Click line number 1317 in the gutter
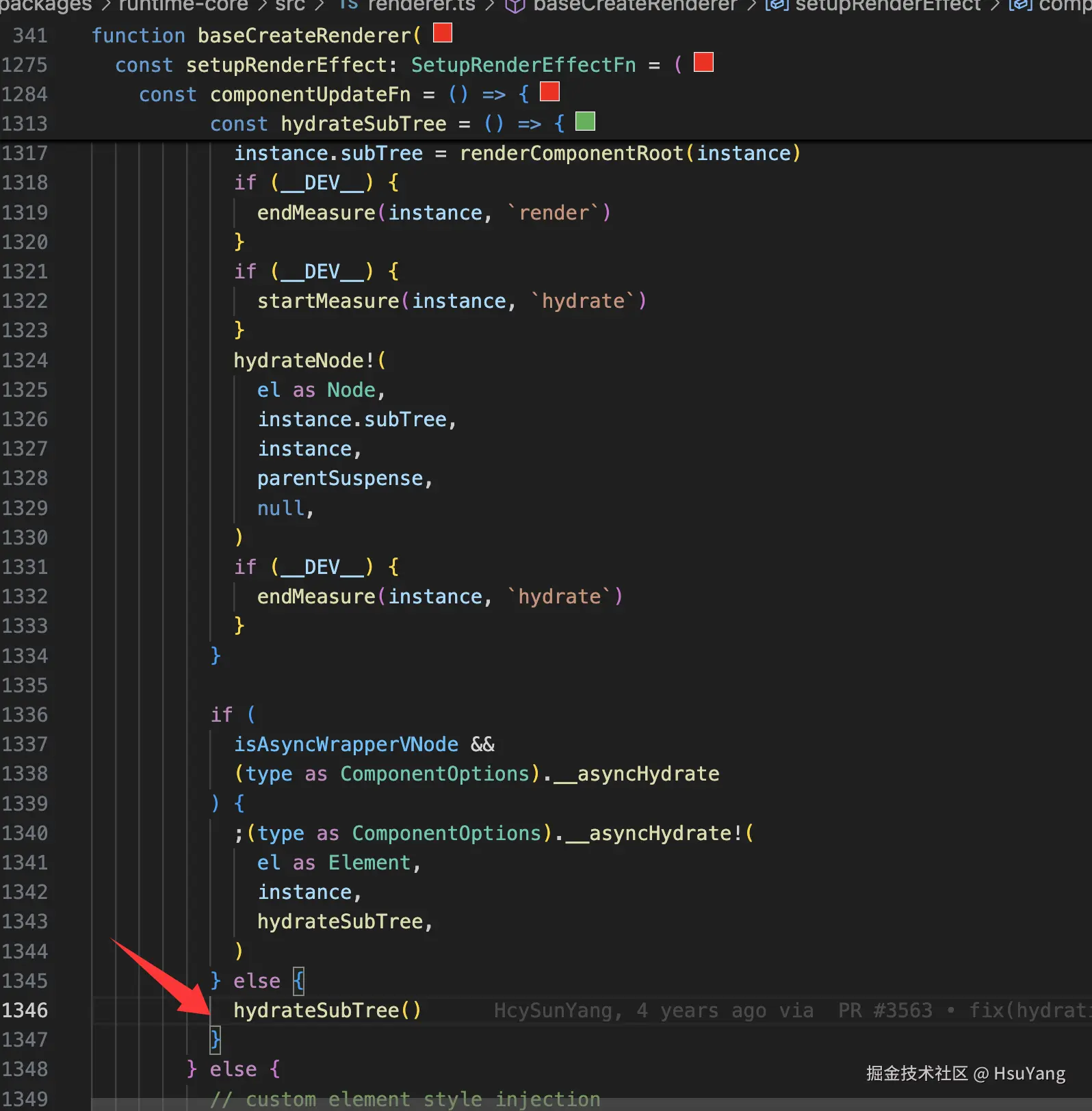This screenshot has width=1092, height=1111. [25, 153]
